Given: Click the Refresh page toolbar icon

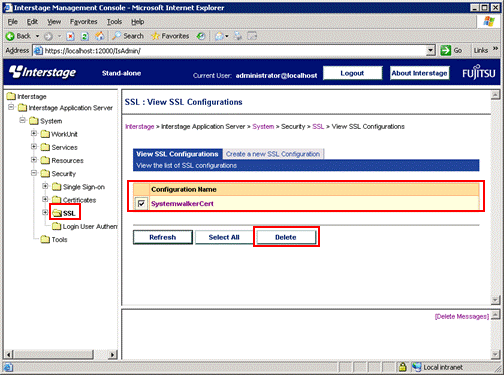Looking at the screenshot, I should point(85,36).
